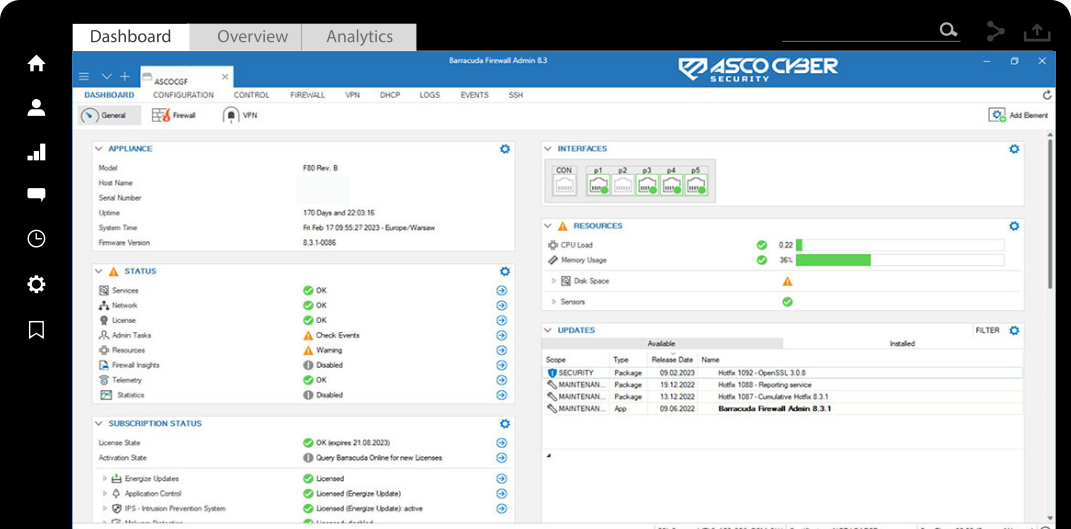1071x529 pixels.
Task: Open the dropdown chevron beside the plus icon
Action: point(107,76)
